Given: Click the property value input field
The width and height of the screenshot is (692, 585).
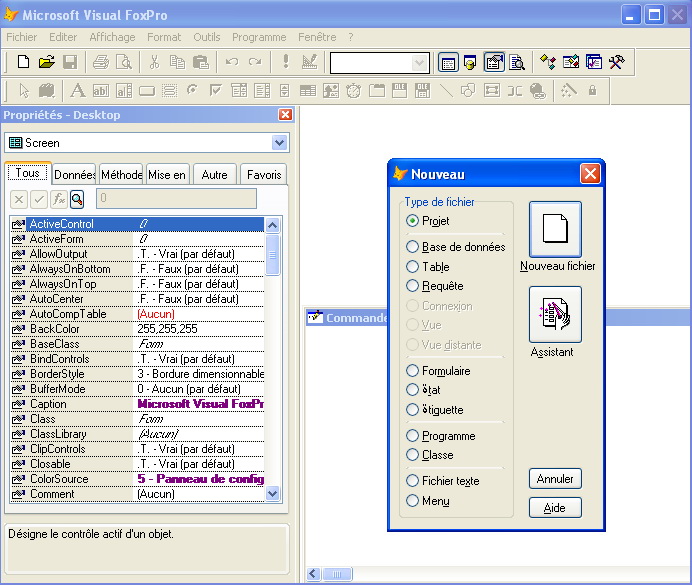Looking at the screenshot, I should 176,199.
